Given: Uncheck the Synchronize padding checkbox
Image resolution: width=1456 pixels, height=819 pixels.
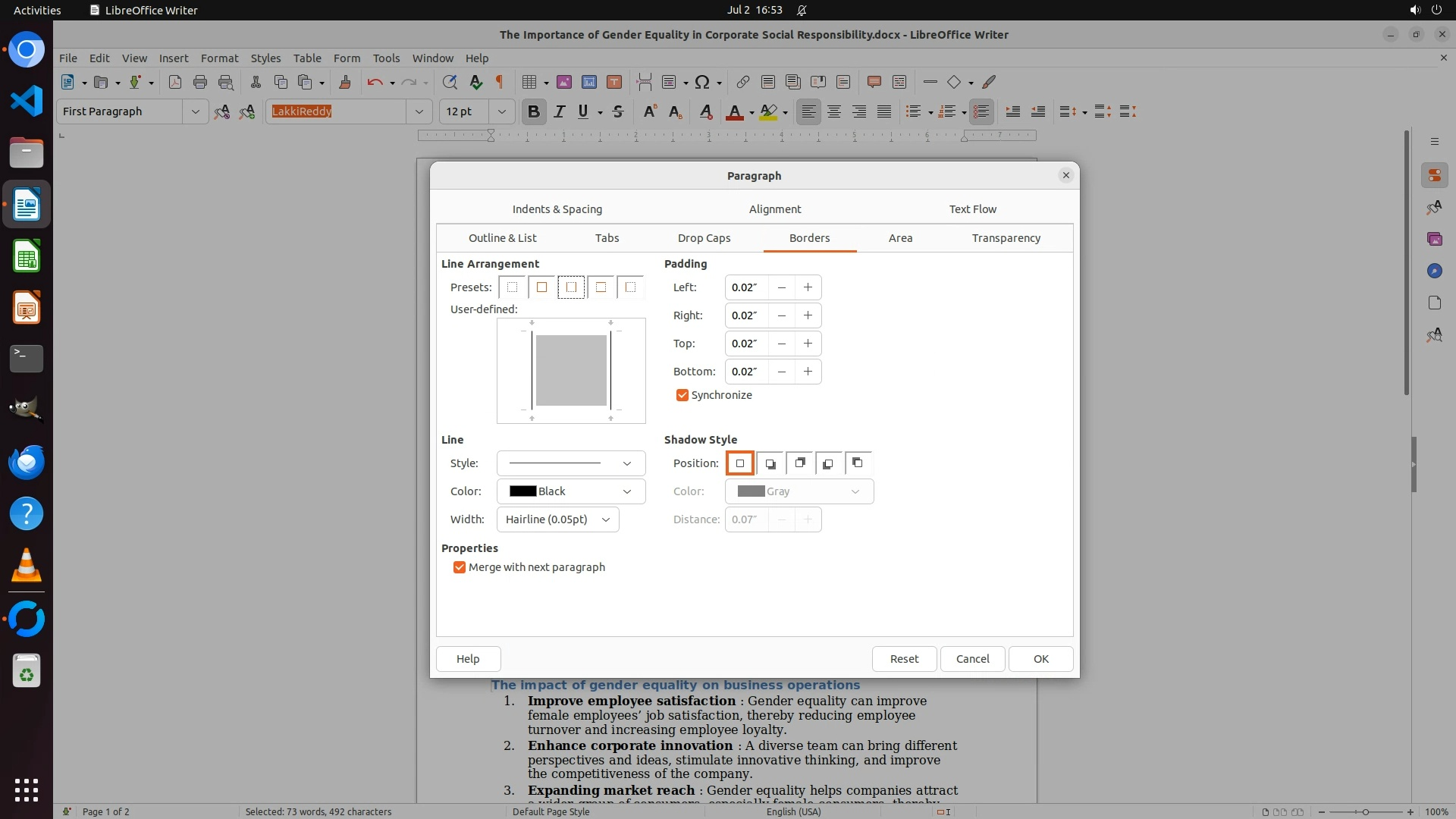Looking at the screenshot, I should point(682,395).
